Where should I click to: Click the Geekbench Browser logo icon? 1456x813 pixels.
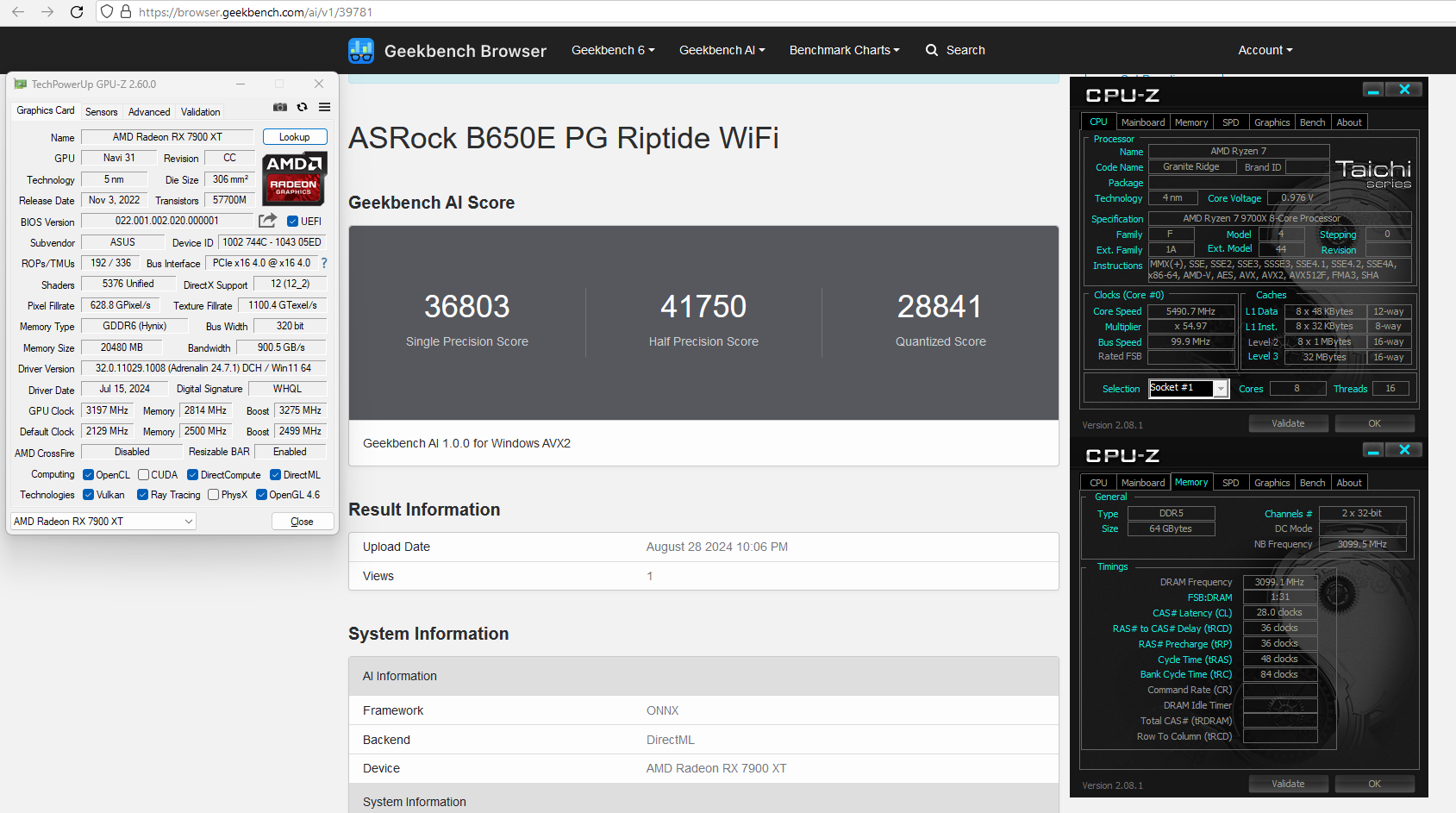(x=361, y=51)
